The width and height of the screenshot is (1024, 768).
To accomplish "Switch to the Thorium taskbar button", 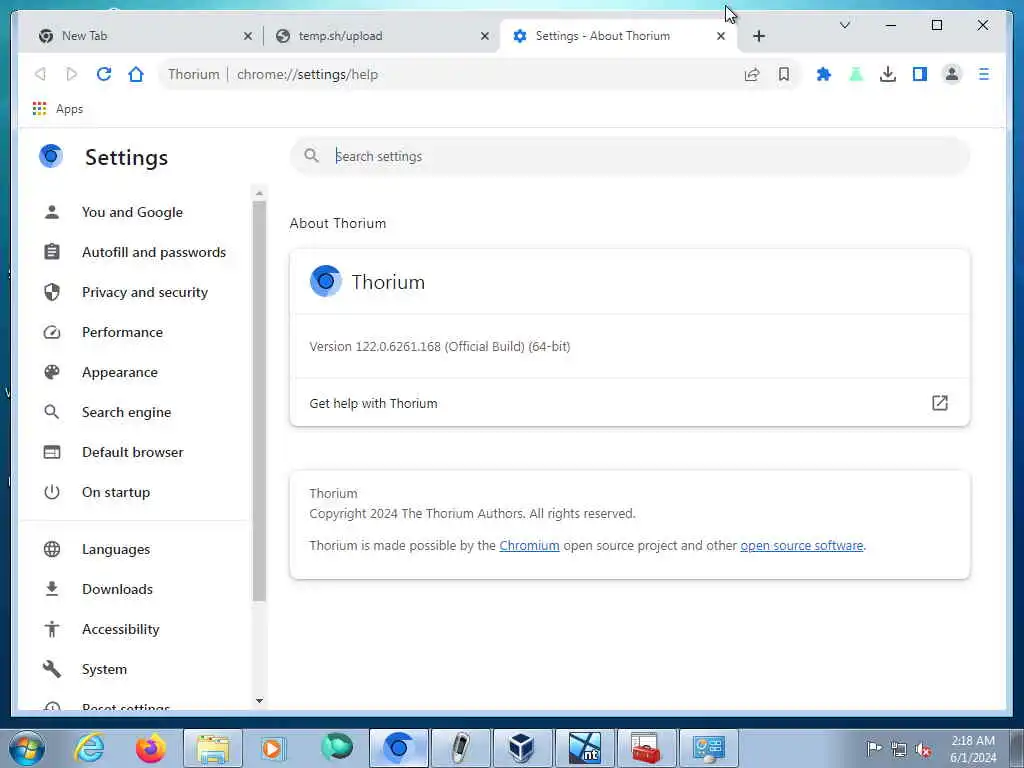I will tap(398, 748).
